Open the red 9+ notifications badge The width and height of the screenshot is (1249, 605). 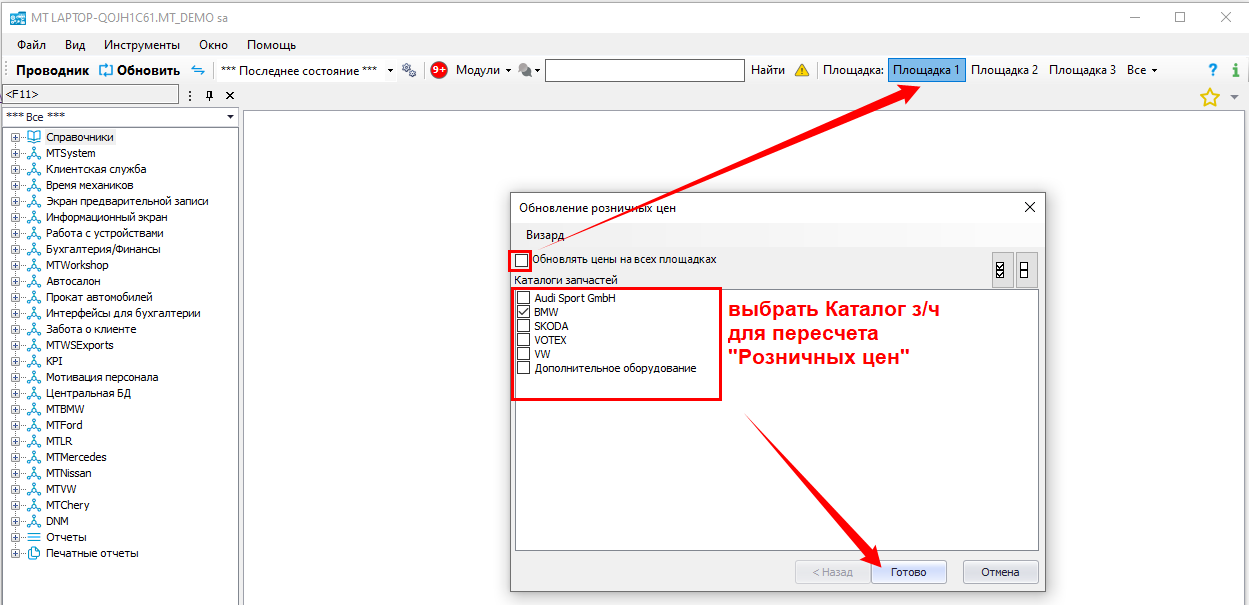[x=438, y=70]
